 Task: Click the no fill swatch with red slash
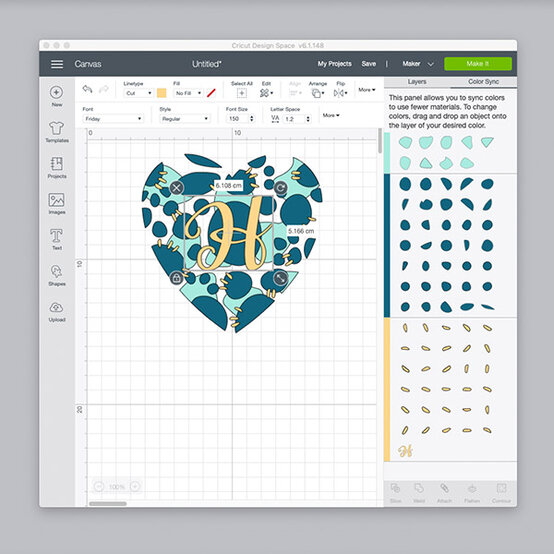coord(211,93)
